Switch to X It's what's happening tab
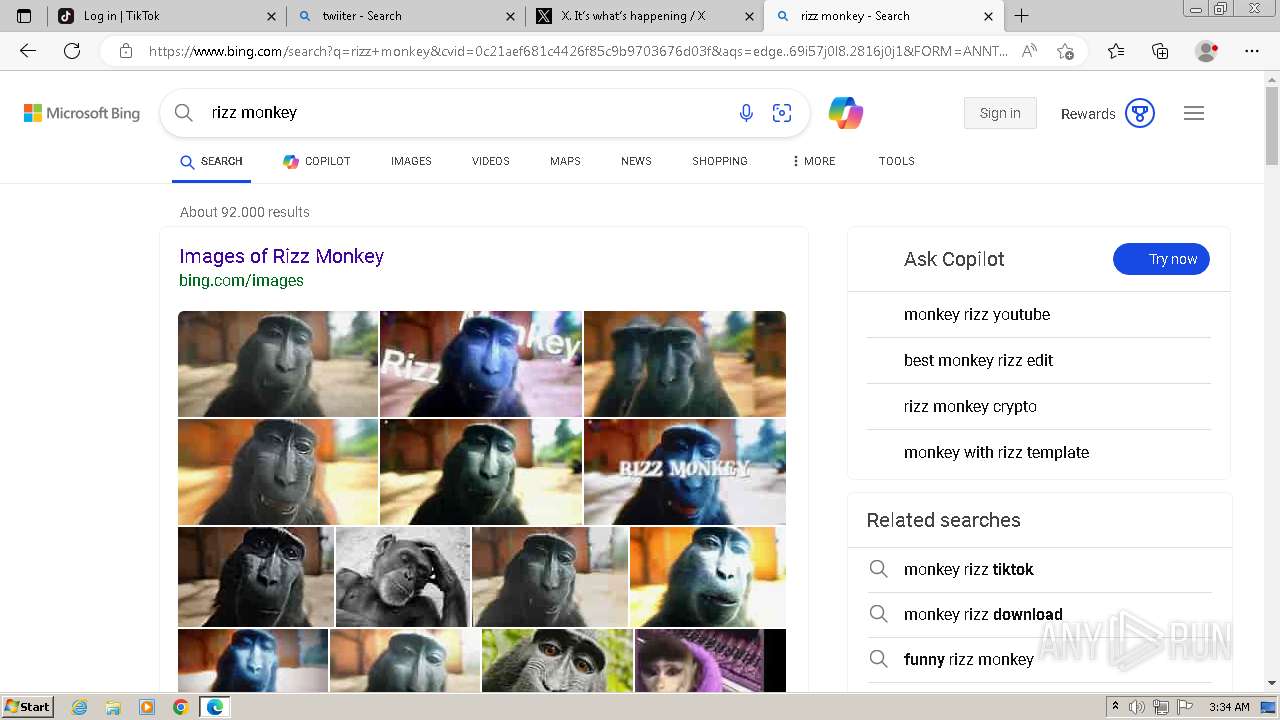Screen dimensions: 1280x720 point(645,16)
